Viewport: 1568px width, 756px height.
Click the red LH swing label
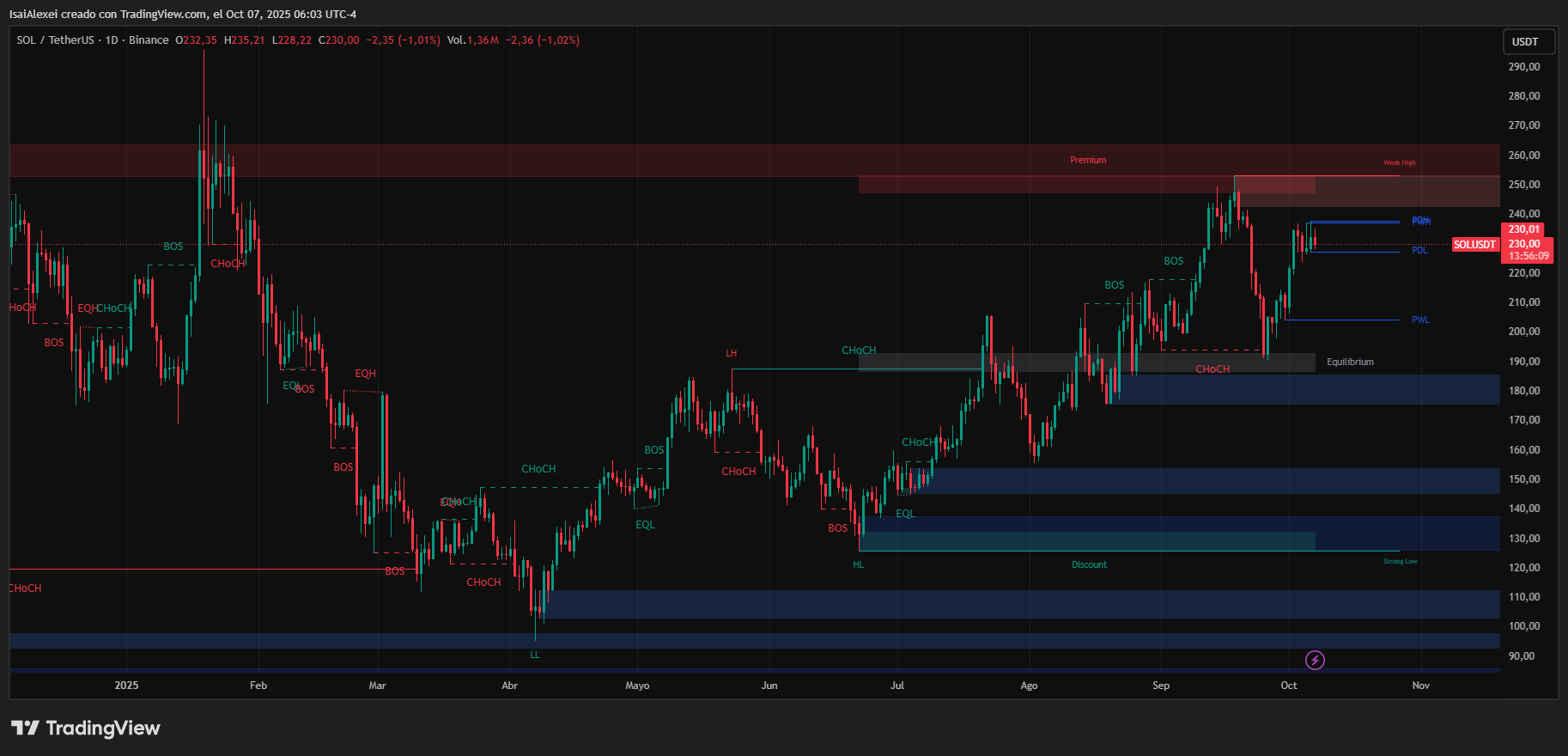click(731, 354)
